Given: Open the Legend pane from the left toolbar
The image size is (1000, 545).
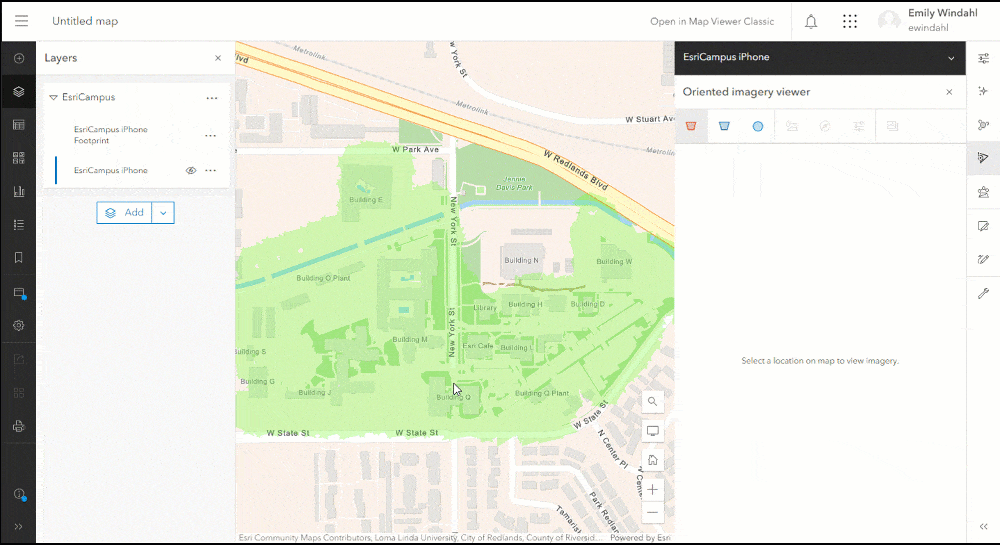Looking at the screenshot, I should click(x=18, y=224).
